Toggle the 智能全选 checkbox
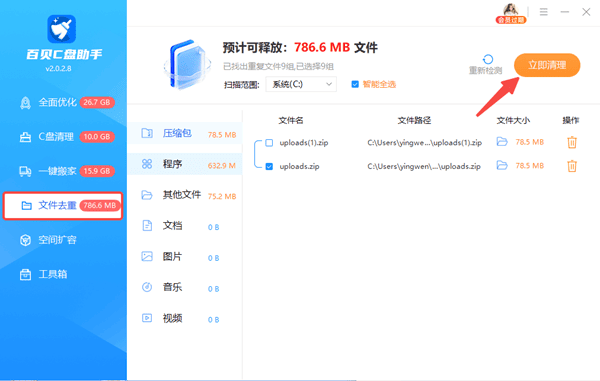The image size is (600, 381). pyautogui.click(x=355, y=84)
